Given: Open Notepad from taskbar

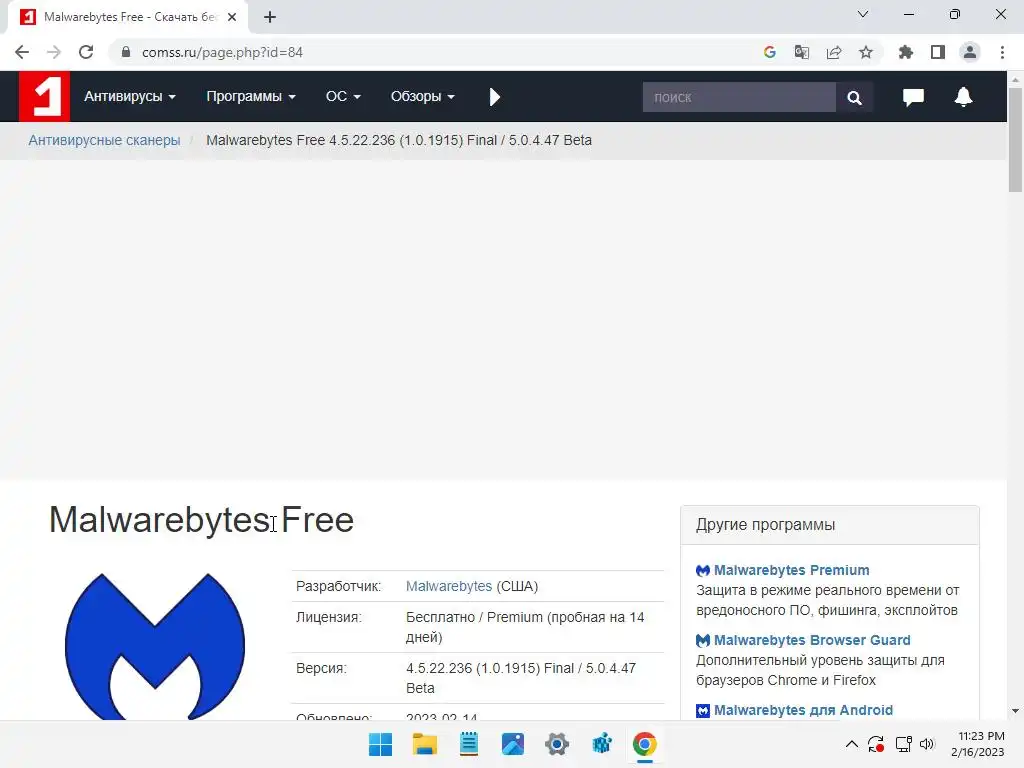Looking at the screenshot, I should pyautogui.click(x=468, y=744).
